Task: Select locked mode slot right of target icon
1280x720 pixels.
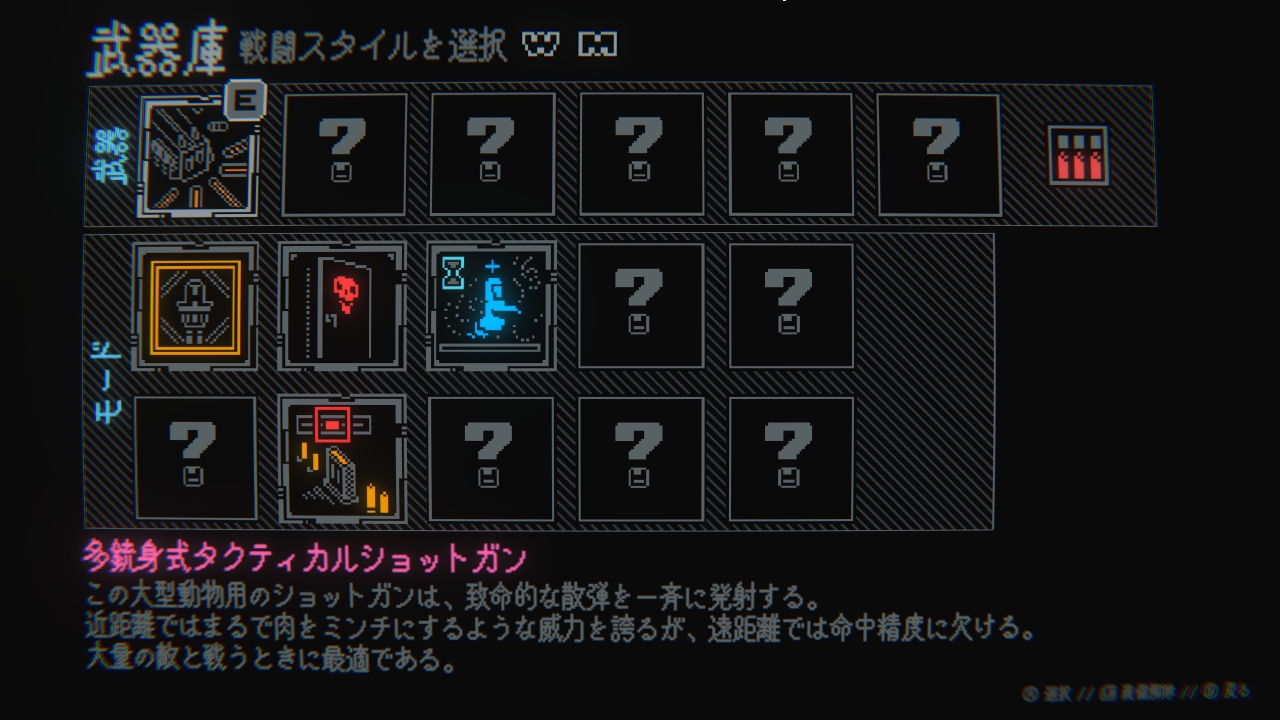Action: (491, 459)
